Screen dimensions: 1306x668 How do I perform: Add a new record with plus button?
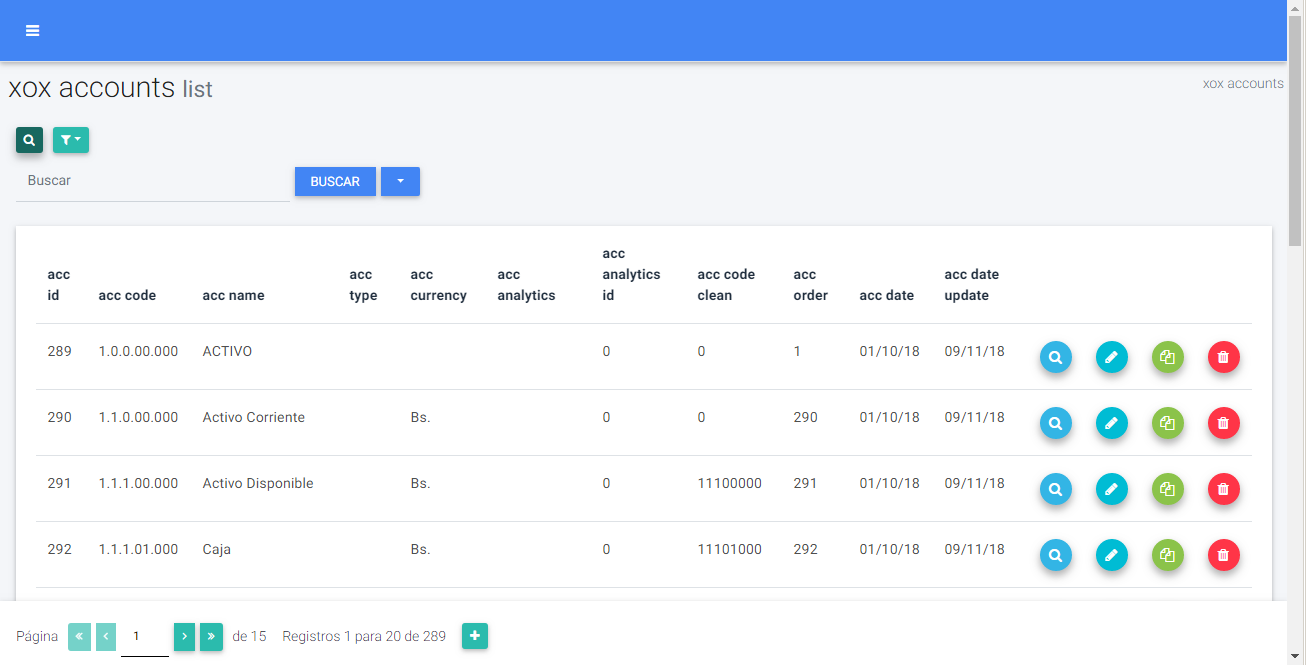475,636
